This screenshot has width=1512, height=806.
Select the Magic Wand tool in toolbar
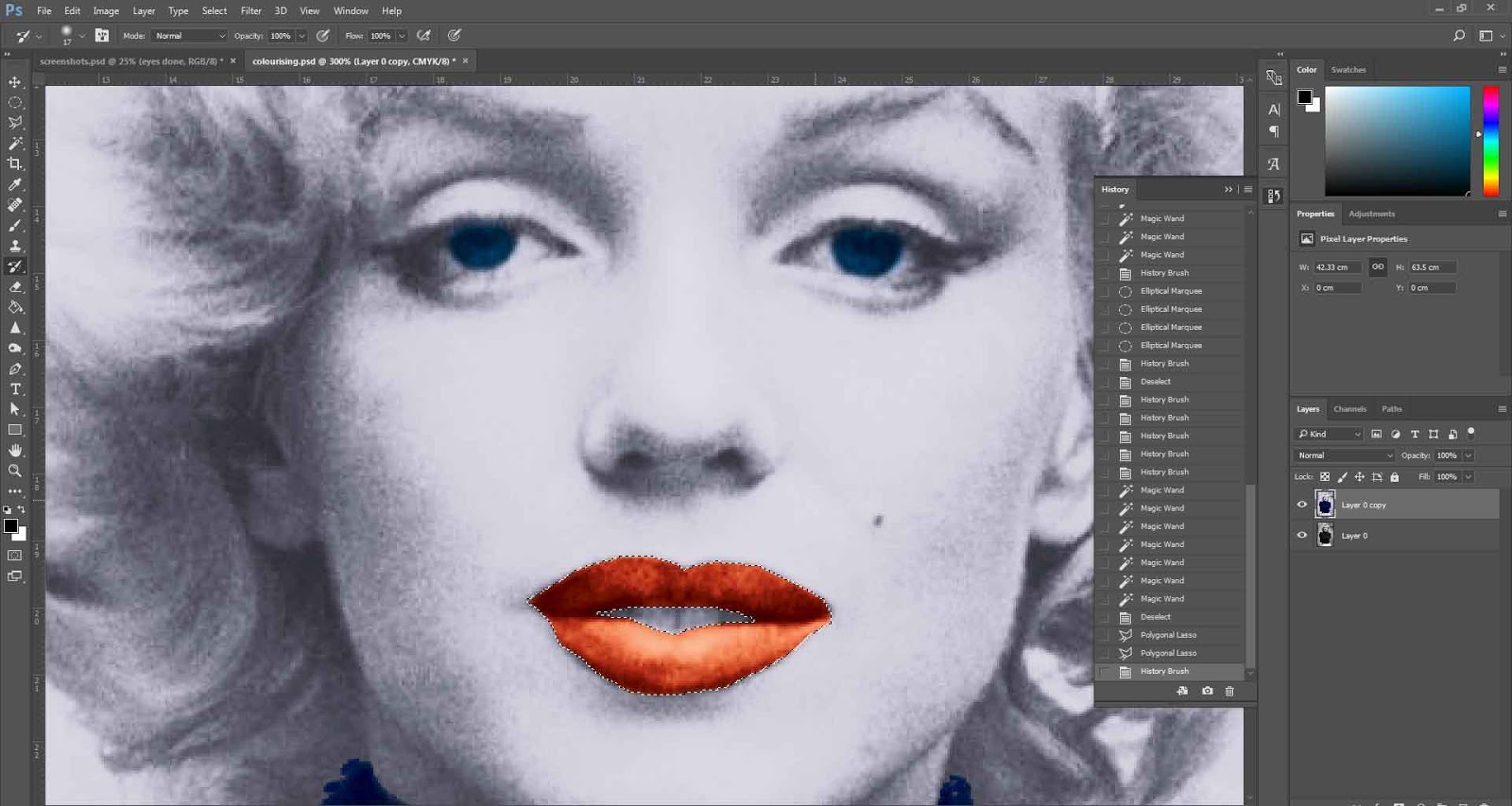pos(15,144)
